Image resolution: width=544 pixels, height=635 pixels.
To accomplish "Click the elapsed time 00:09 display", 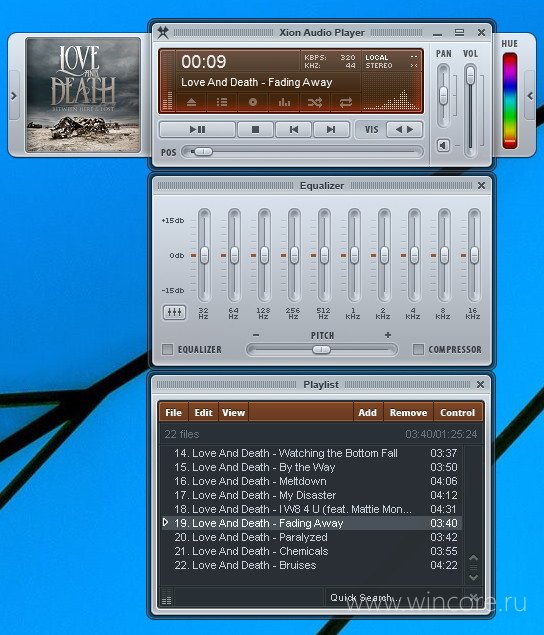I will [203, 62].
